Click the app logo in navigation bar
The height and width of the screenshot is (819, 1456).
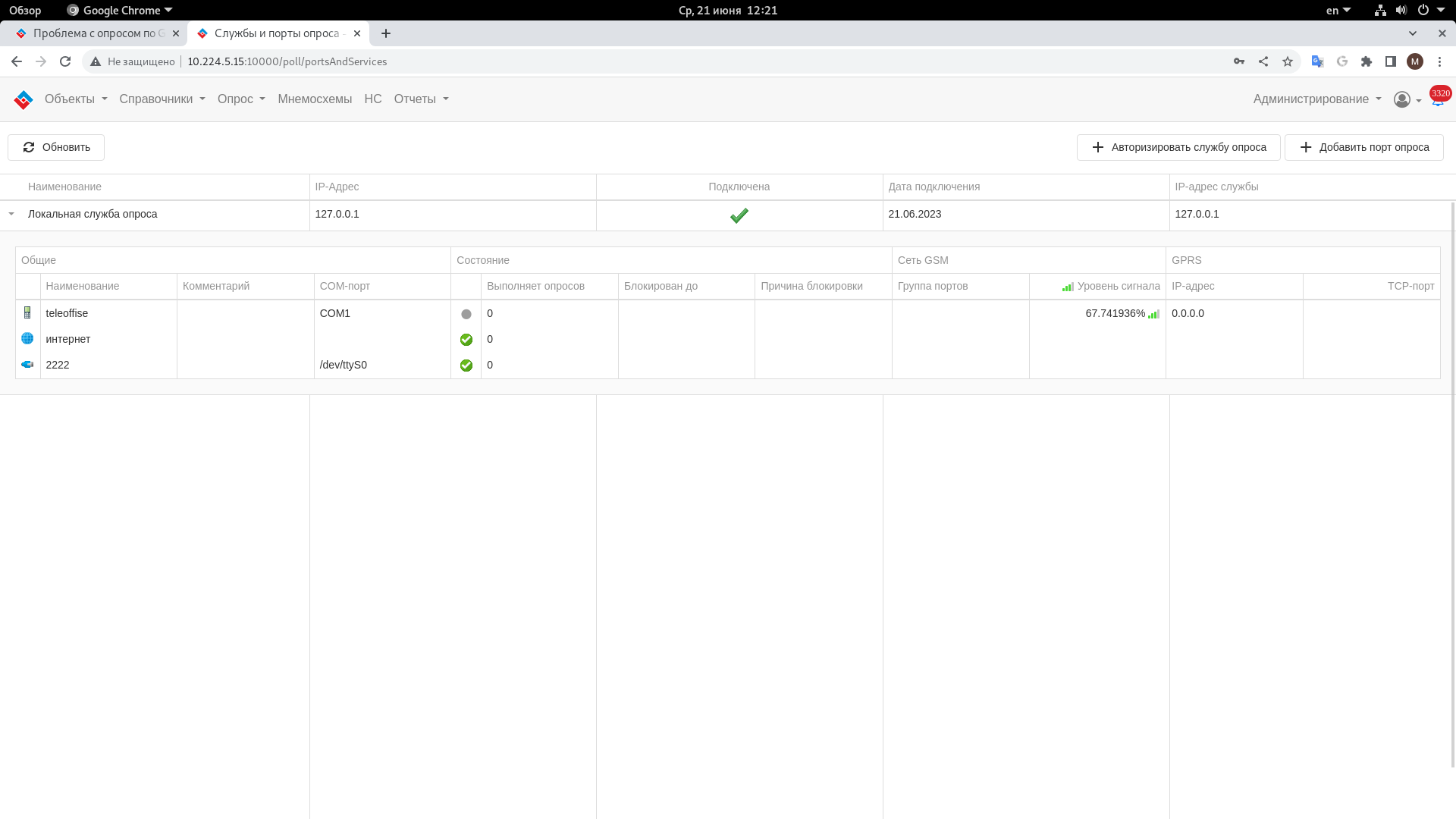(x=24, y=99)
